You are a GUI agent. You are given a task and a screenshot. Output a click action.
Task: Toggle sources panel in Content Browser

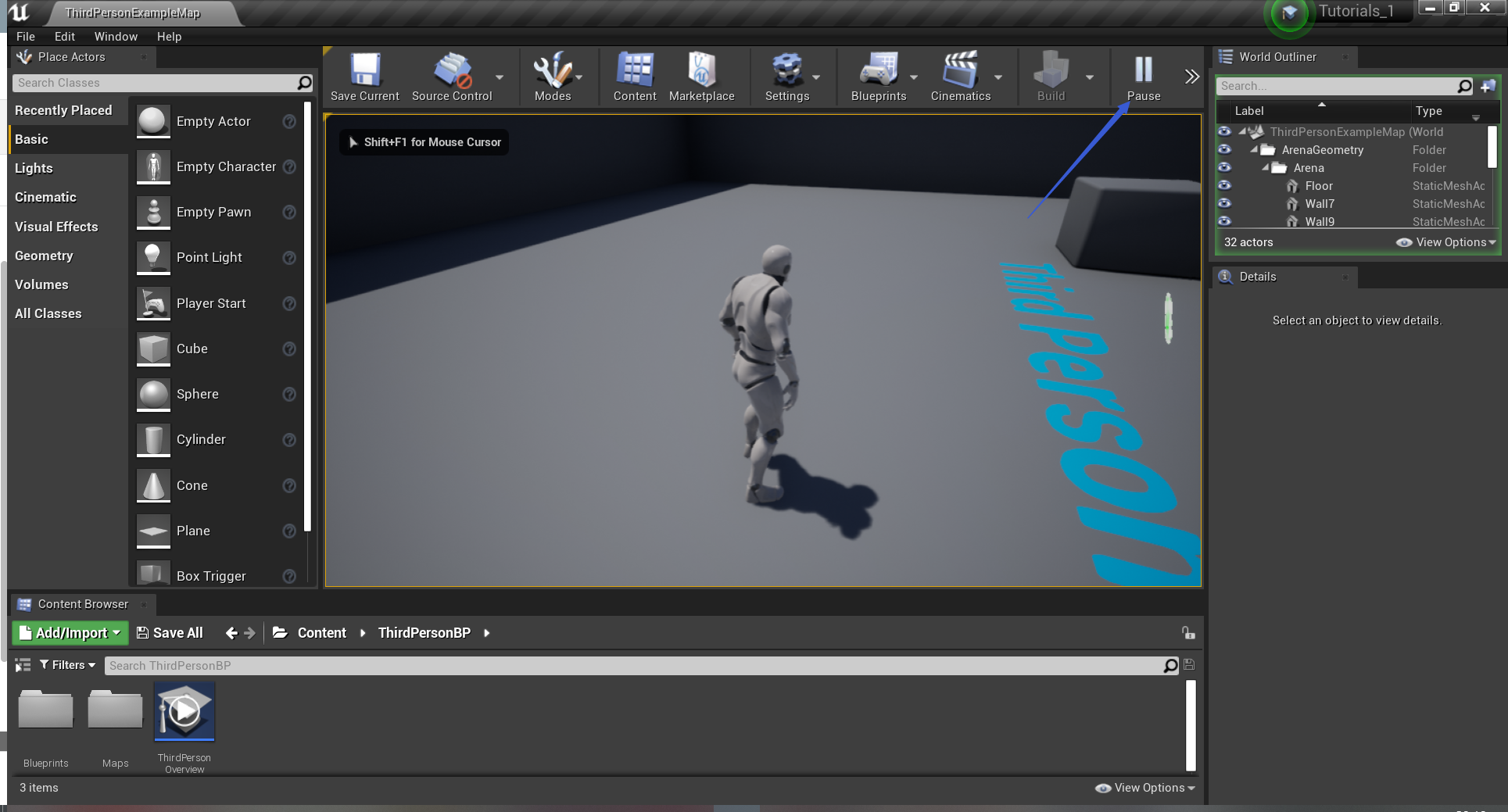pyautogui.click(x=23, y=665)
